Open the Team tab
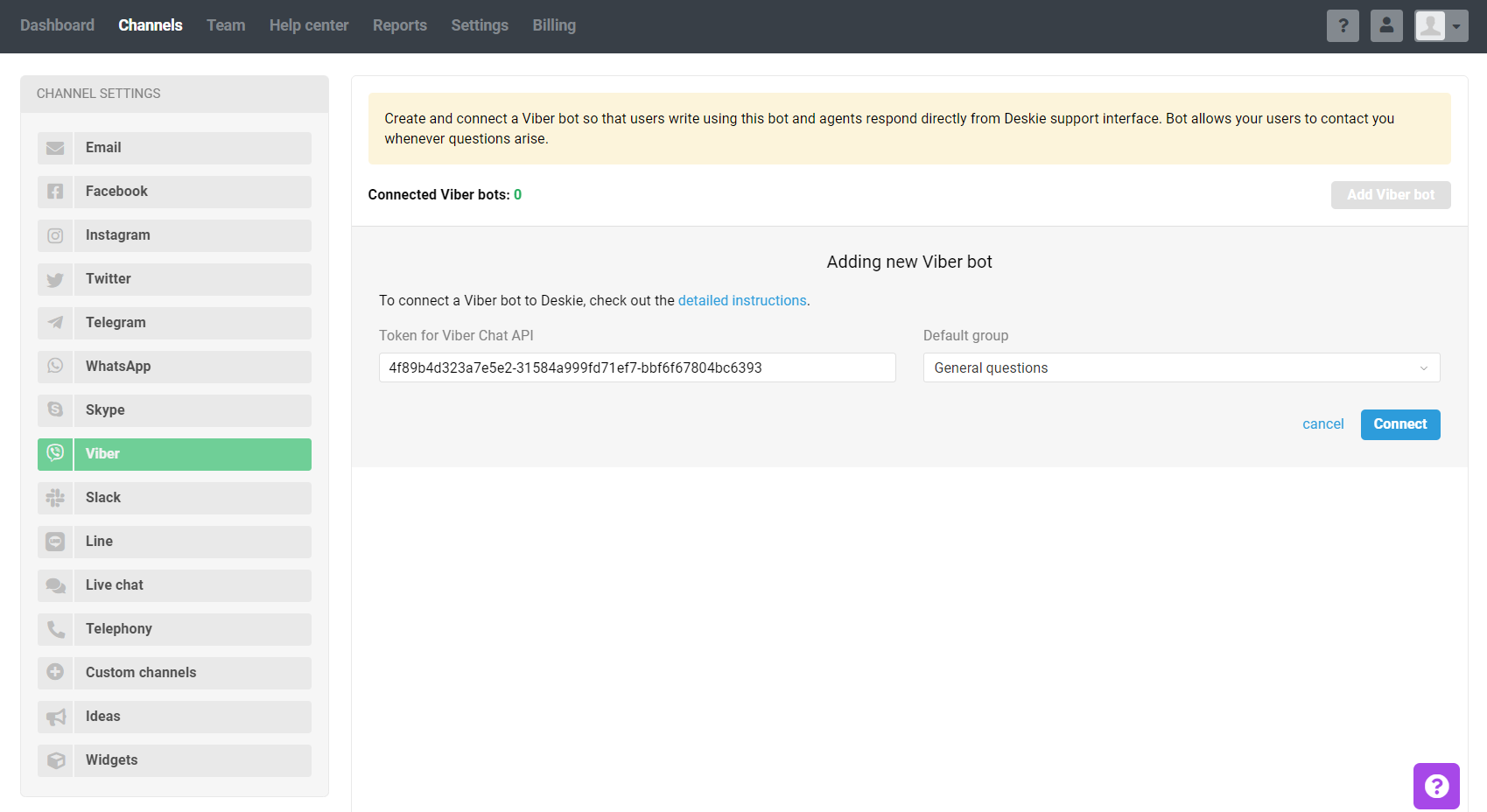 (226, 25)
